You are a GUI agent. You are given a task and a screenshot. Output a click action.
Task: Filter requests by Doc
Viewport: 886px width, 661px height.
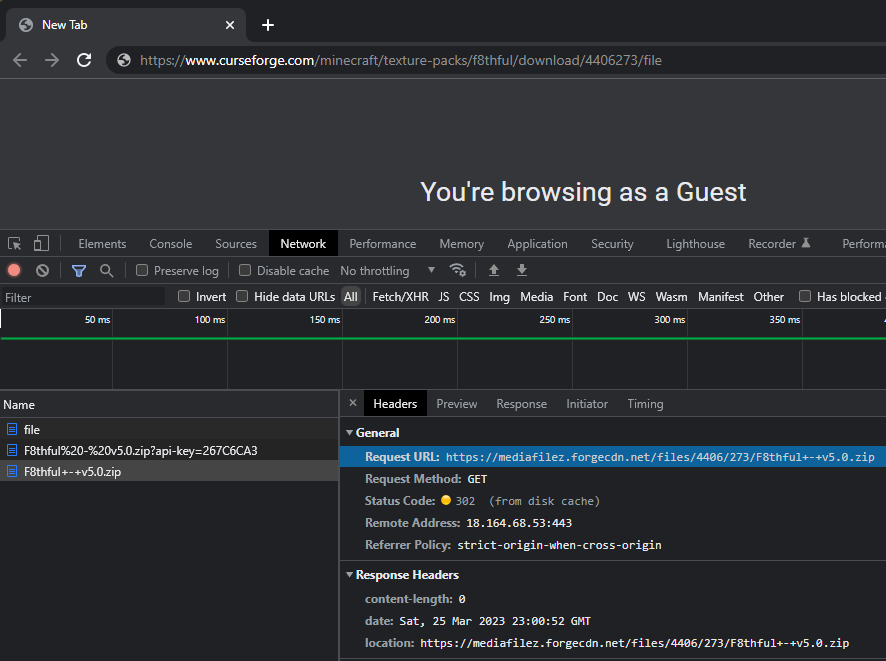(607, 297)
